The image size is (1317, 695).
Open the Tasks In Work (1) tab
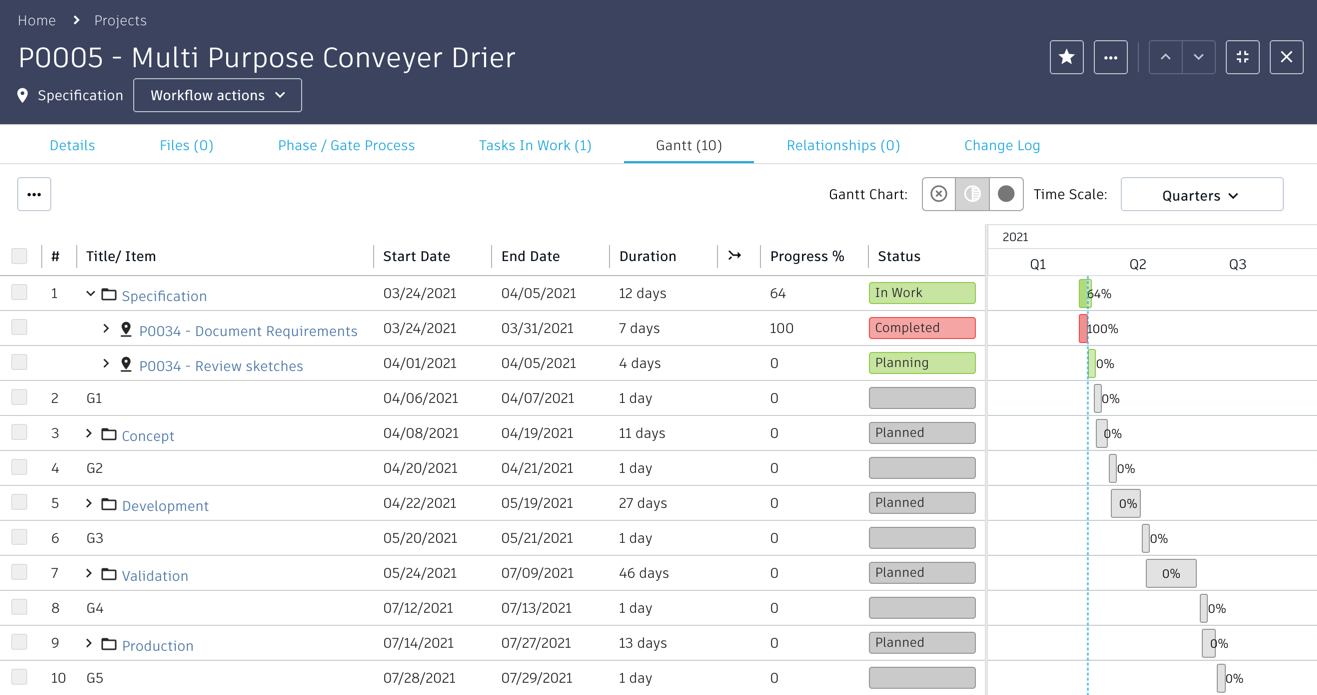pos(535,145)
